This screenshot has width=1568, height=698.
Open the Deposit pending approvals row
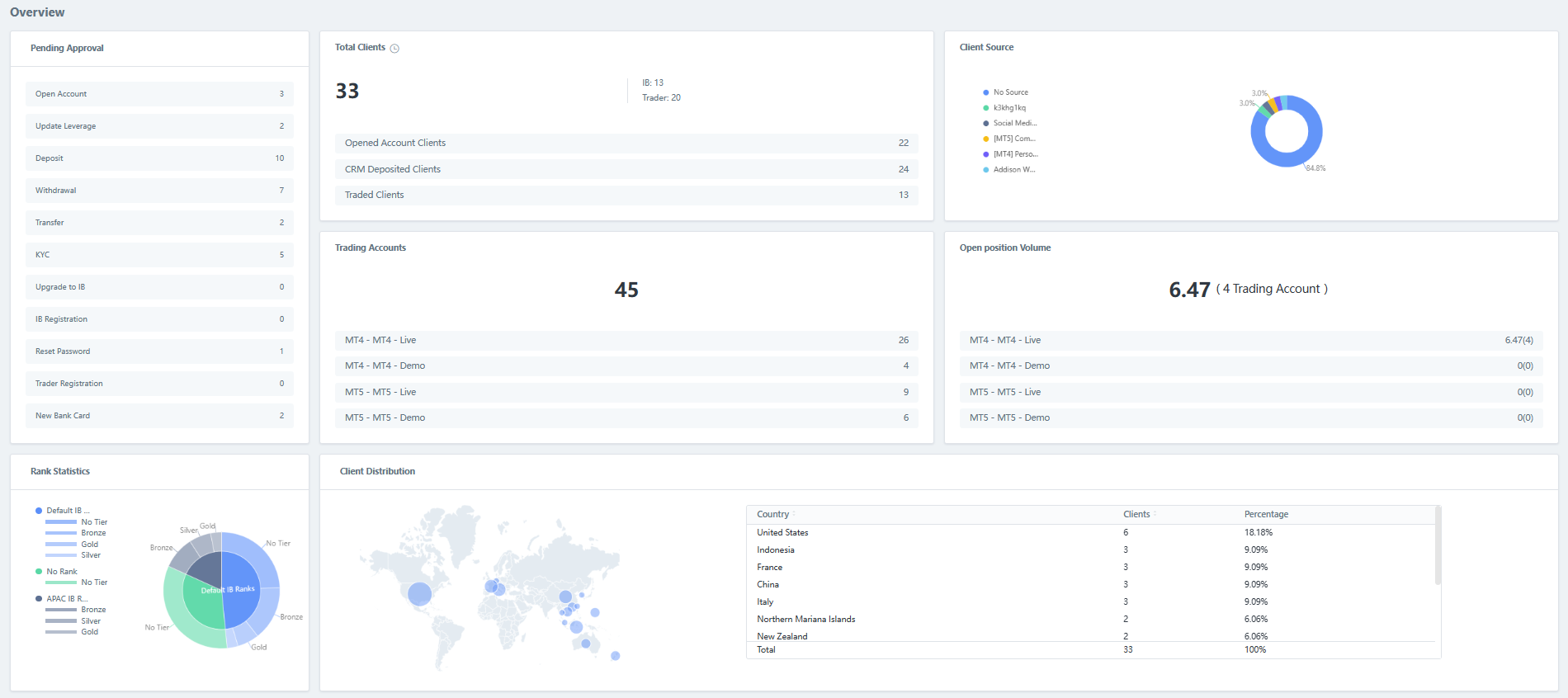tap(159, 158)
